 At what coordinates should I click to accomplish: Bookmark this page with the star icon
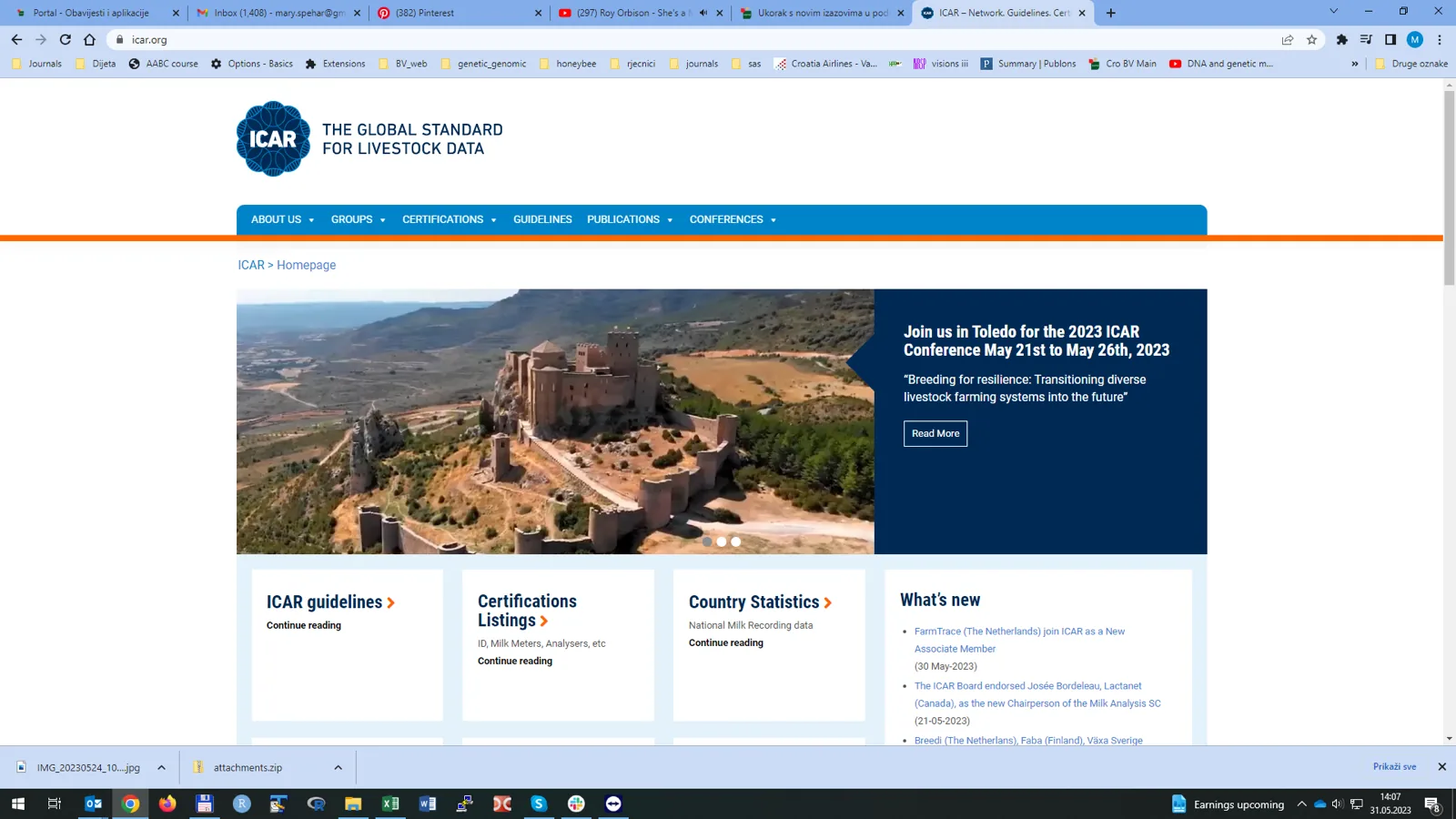[1311, 40]
